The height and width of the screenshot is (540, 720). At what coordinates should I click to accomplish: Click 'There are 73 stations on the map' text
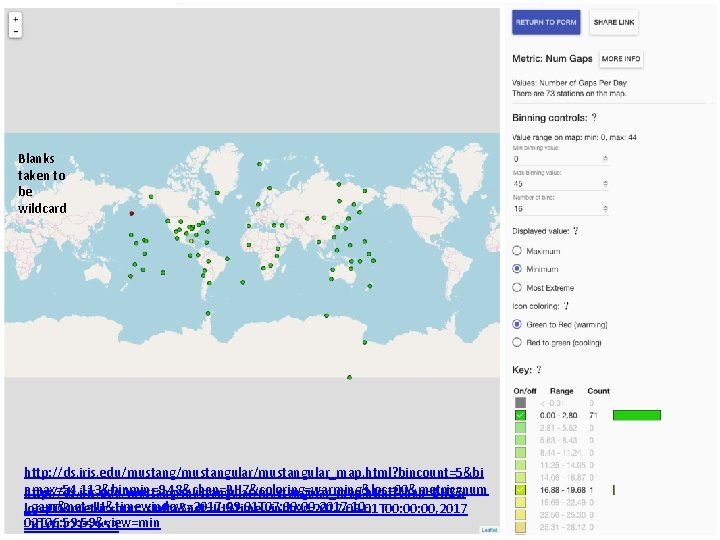569,93
